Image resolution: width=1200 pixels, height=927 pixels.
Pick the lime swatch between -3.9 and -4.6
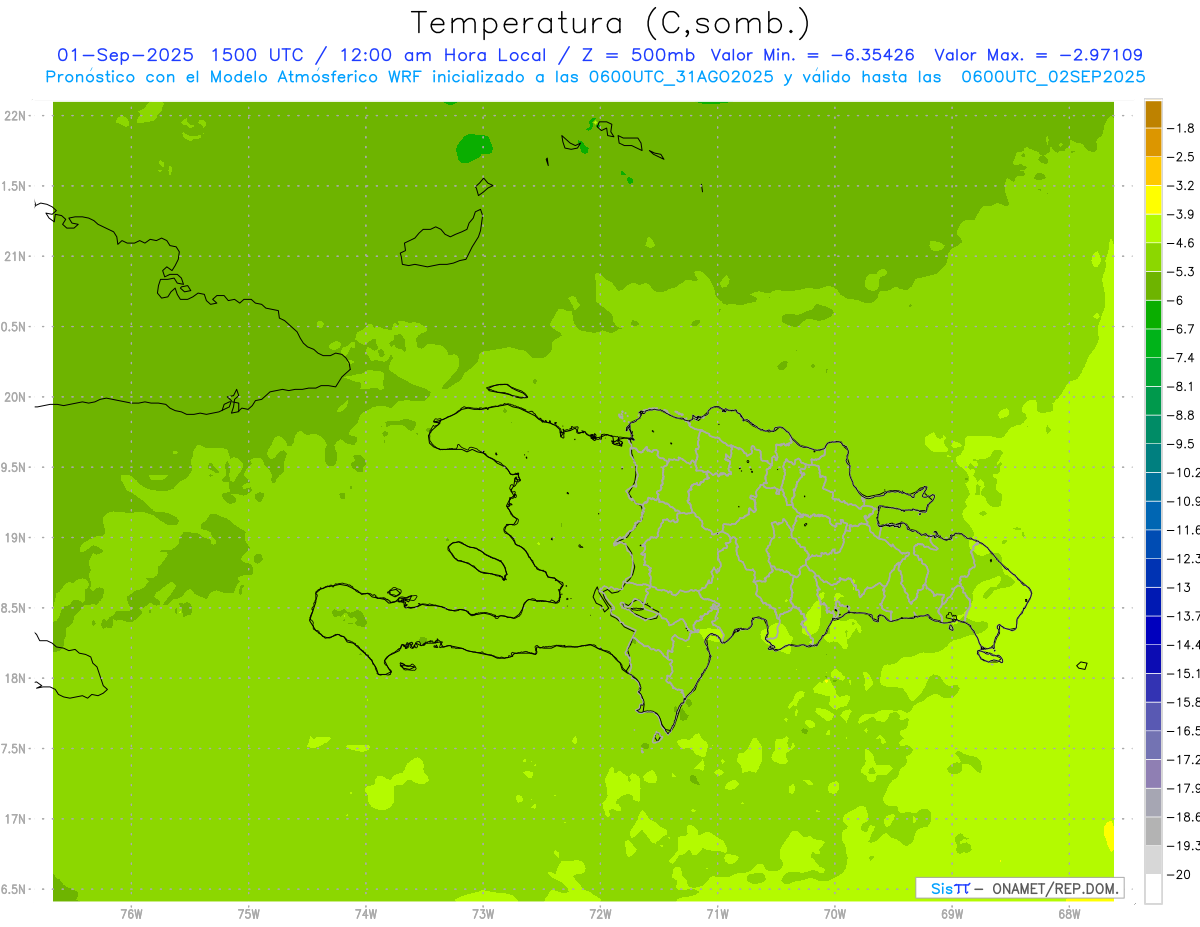[x=1153, y=229]
